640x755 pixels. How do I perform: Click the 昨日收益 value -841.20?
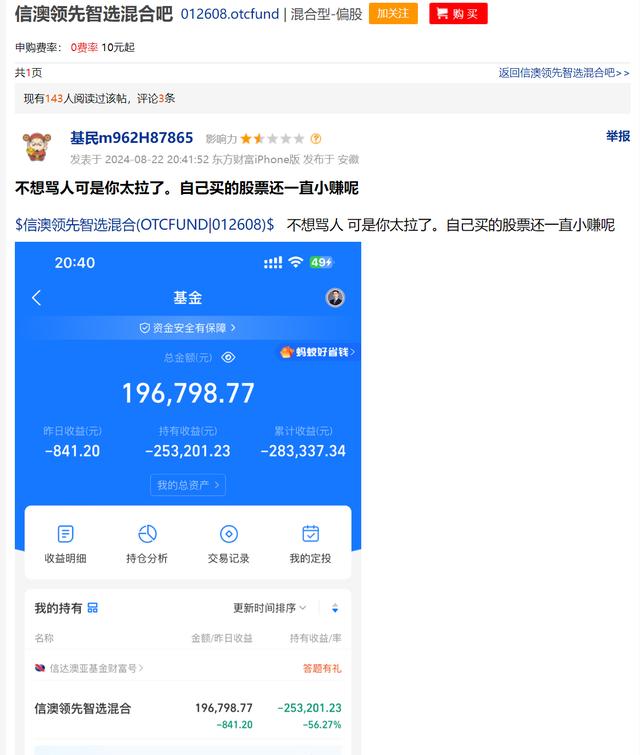(x=72, y=451)
